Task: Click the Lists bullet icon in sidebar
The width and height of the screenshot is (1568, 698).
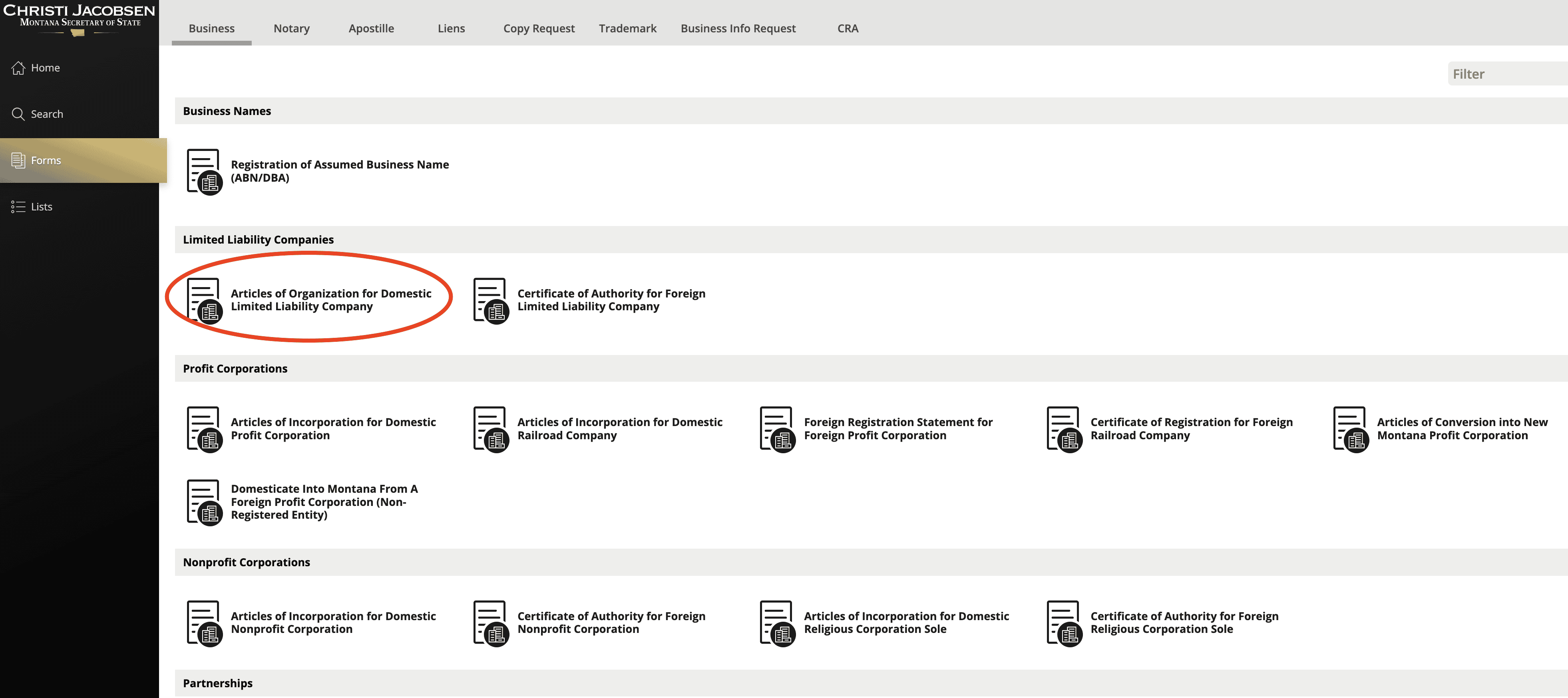Action: coord(18,207)
